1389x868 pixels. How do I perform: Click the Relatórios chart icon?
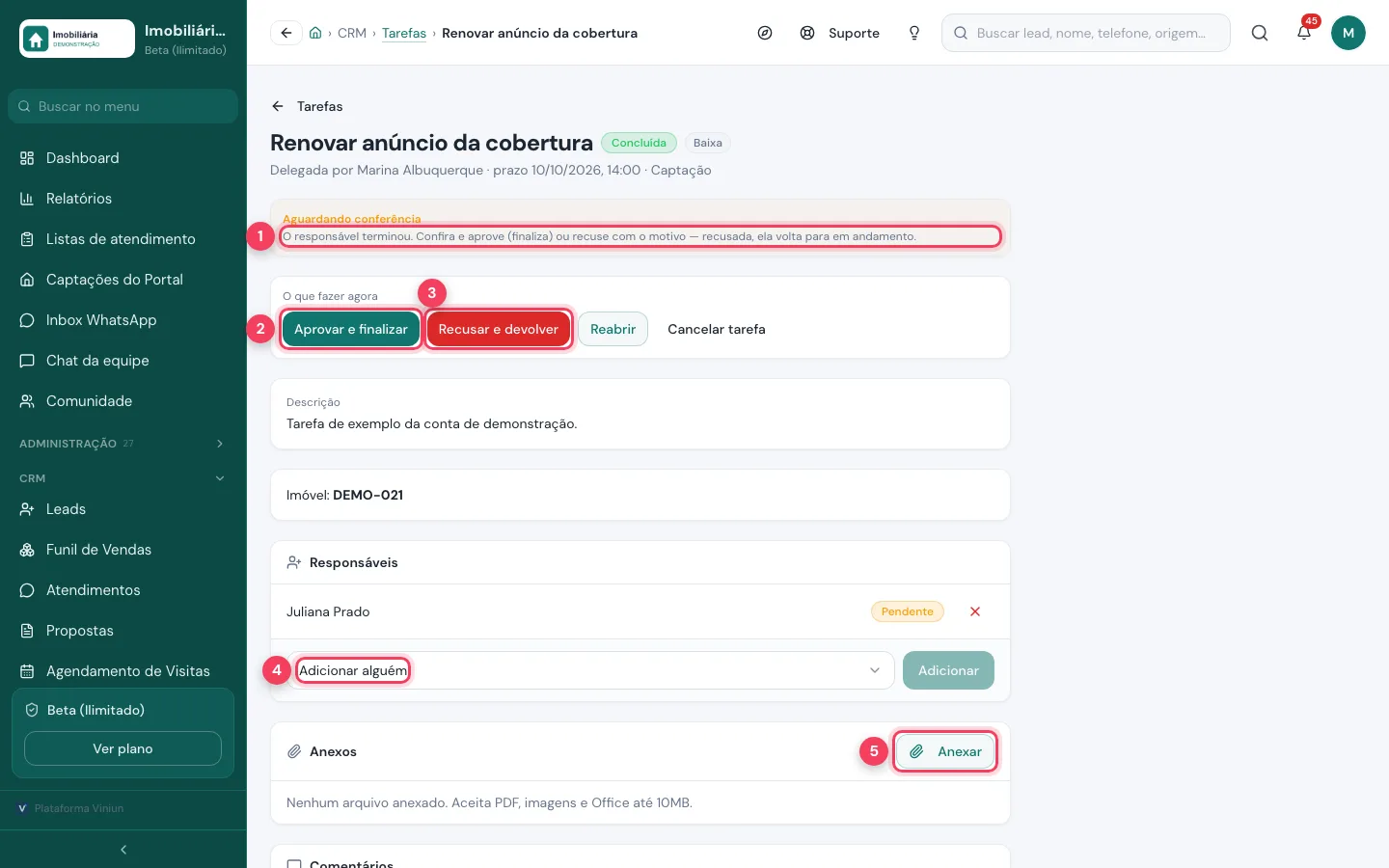pyautogui.click(x=27, y=199)
